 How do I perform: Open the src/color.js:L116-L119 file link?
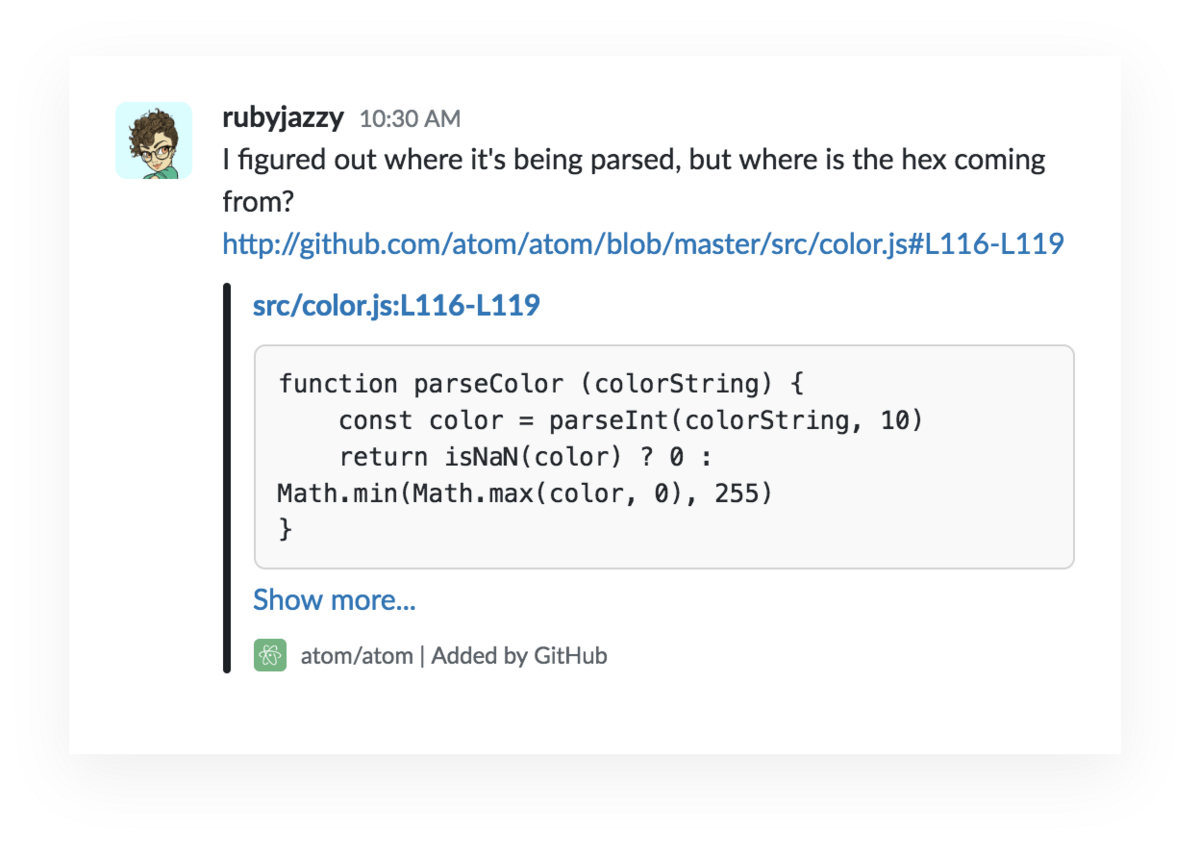[395, 305]
